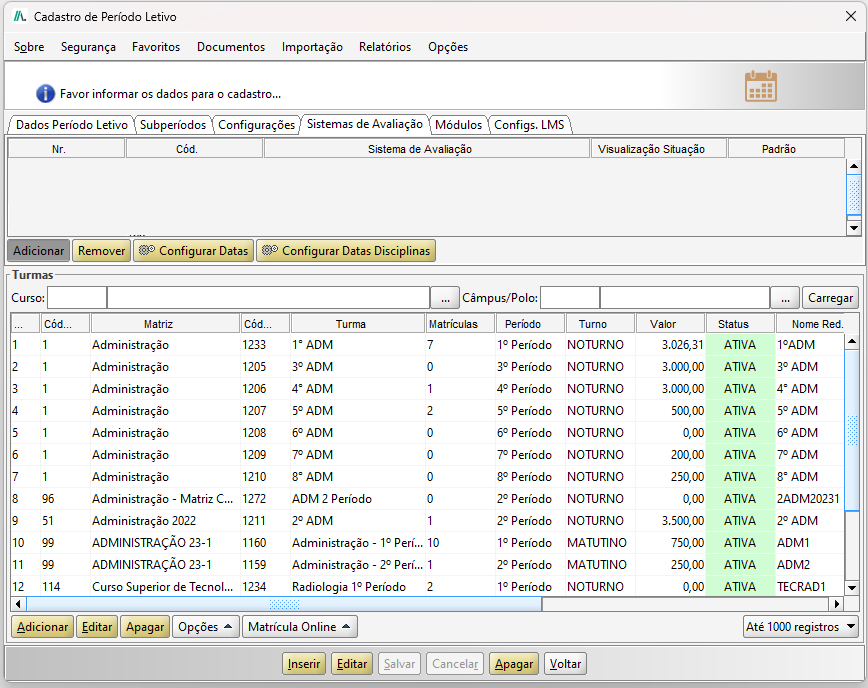The height and width of the screenshot is (688, 868).
Task: Open the Documentos menu
Action: coord(231,47)
